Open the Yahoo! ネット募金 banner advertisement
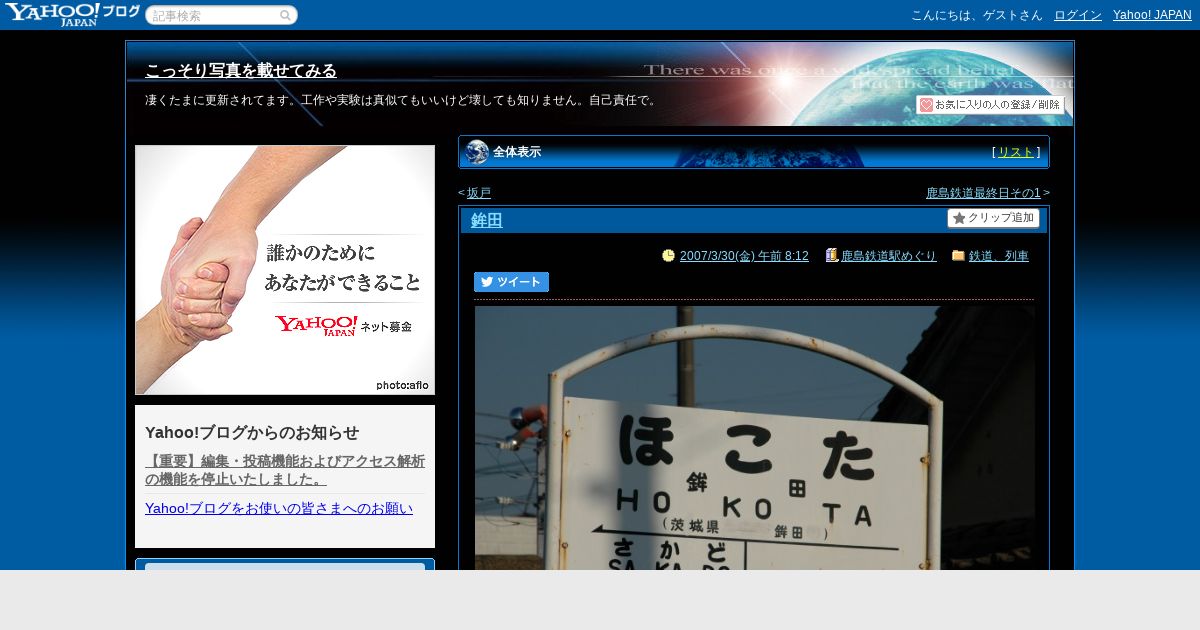Image resolution: width=1200 pixels, height=630 pixels. (285, 270)
